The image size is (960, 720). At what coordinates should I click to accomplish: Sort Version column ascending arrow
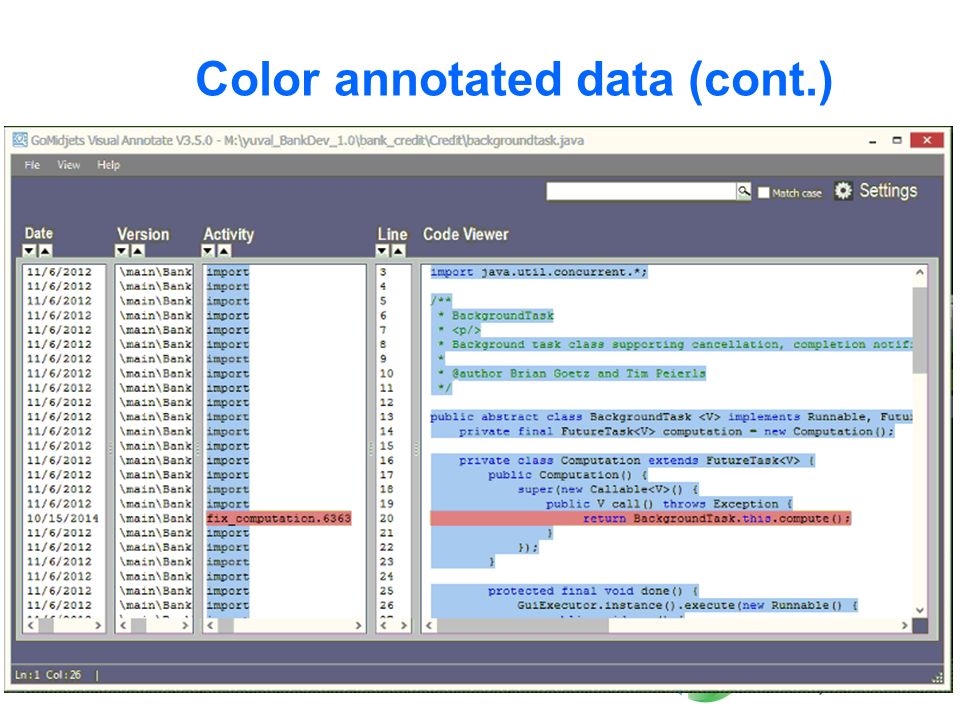click(138, 250)
